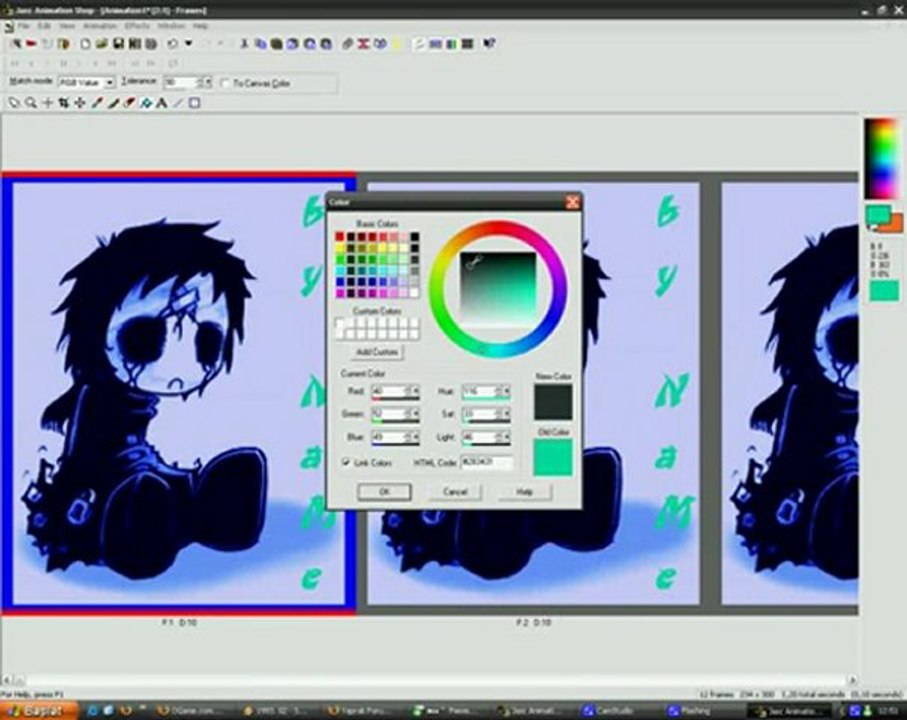
Task: Click inside the Red value field
Action: point(390,392)
